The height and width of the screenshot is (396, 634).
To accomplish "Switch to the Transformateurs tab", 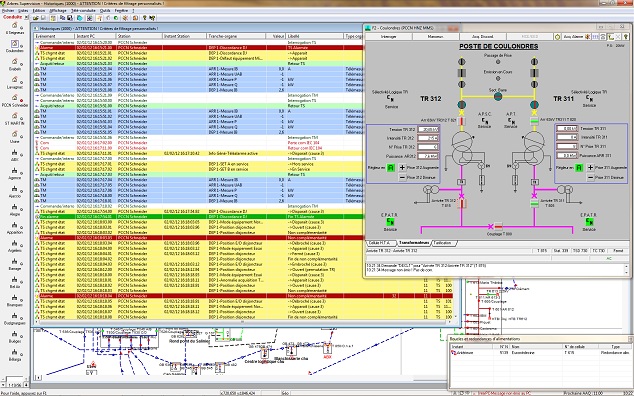I will (413, 243).
